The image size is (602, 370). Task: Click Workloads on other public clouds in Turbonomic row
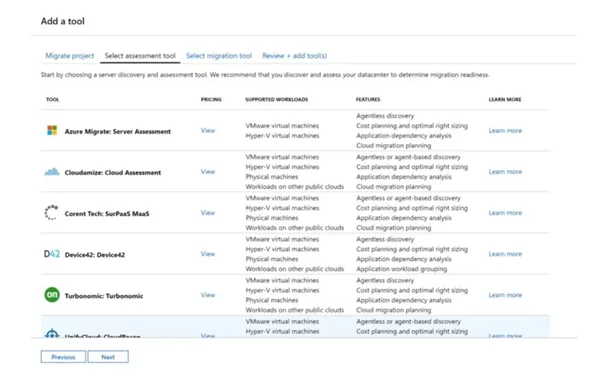click(x=295, y=310)
